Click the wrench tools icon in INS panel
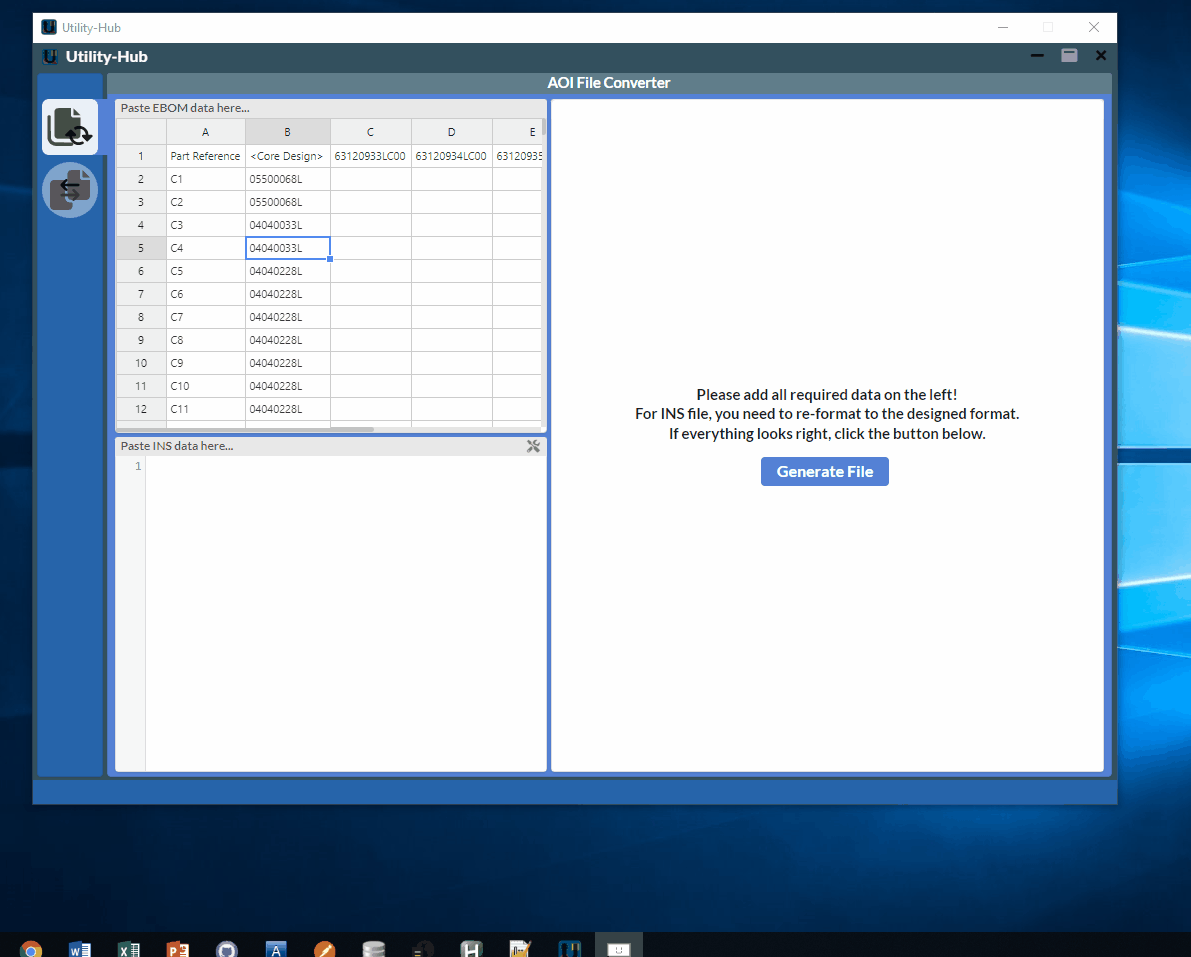This screenshot has width=1191, height=957. coord(533,447)
